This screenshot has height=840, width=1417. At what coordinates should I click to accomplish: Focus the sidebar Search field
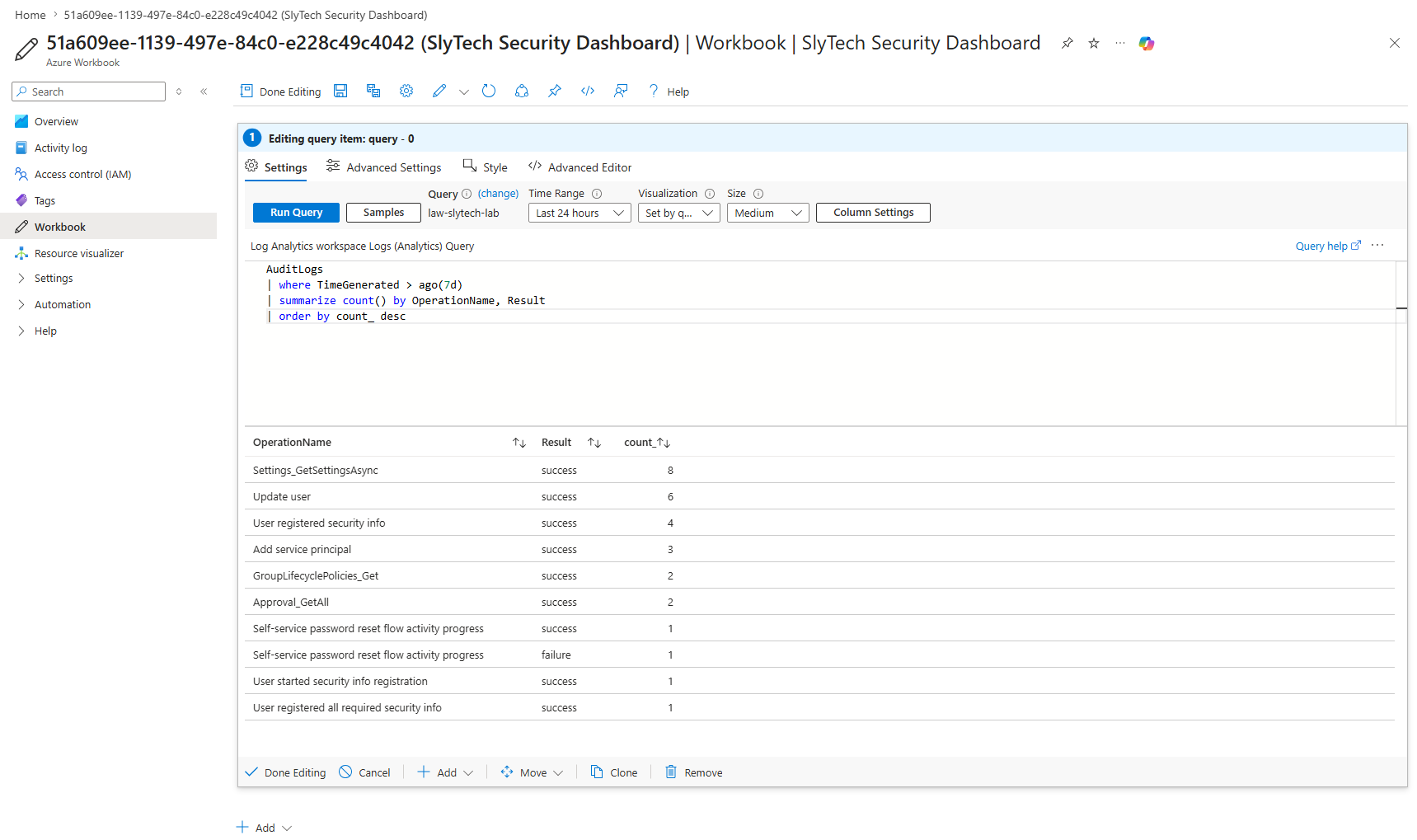(89, 92)
